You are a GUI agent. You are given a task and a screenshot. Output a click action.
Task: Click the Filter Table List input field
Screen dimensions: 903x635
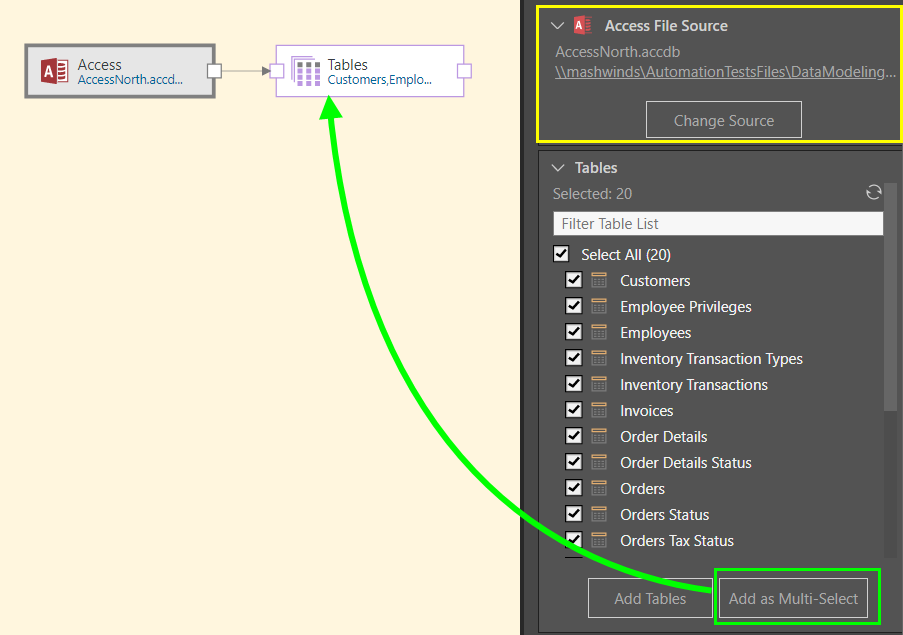pos(717,224)
